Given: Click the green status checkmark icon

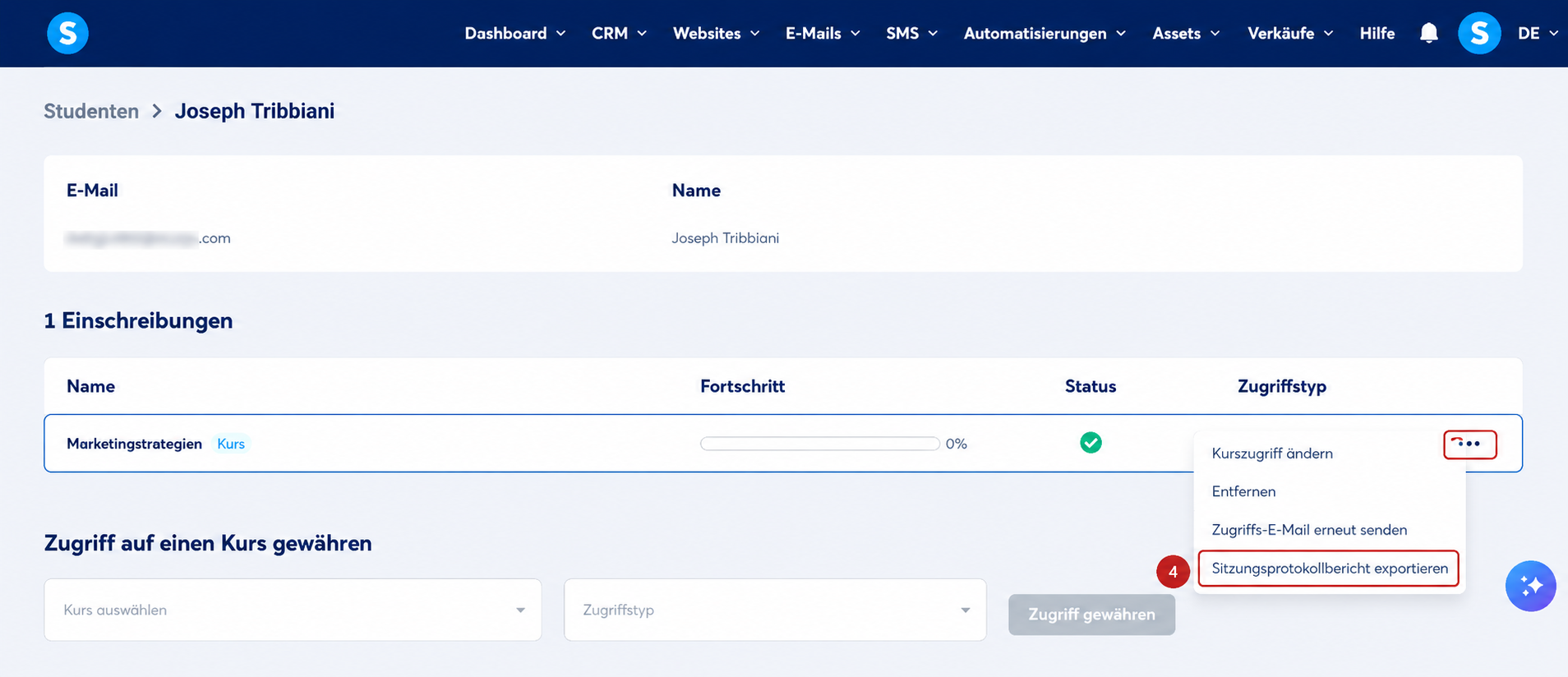Looking at the screenshot, I should click(1091, 443).
